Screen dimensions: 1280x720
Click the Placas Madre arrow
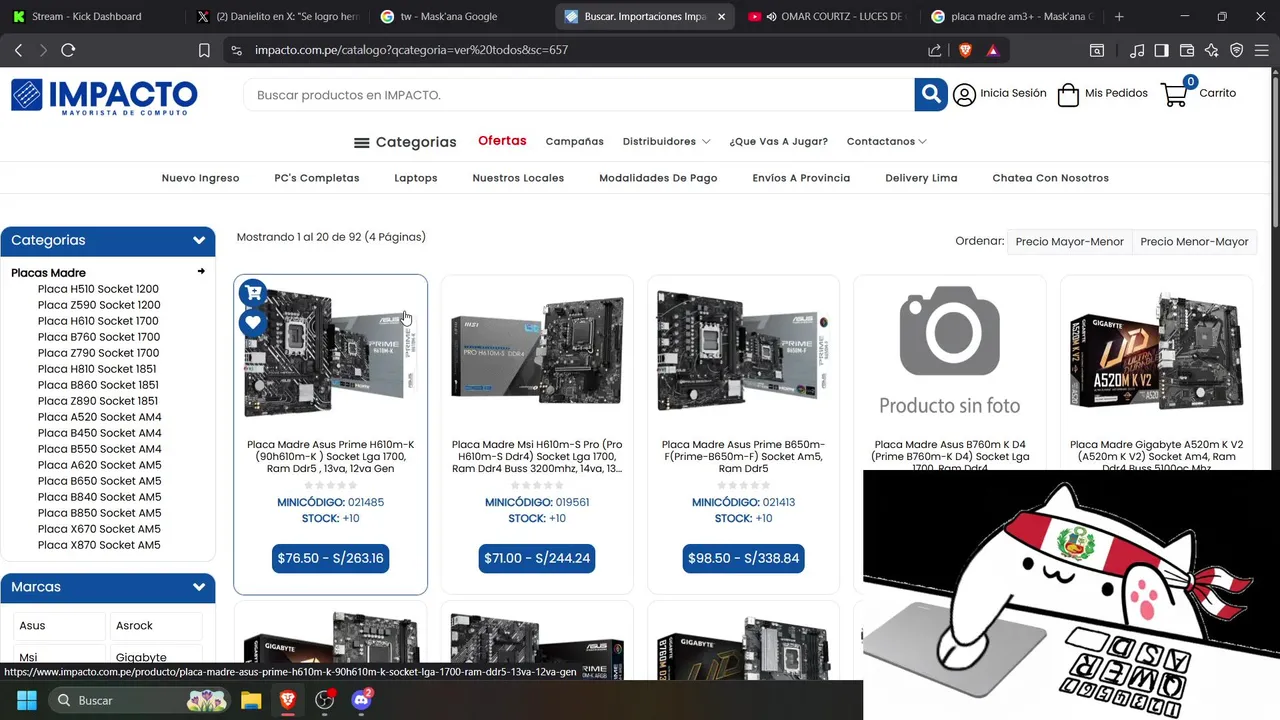coord(201,271)
